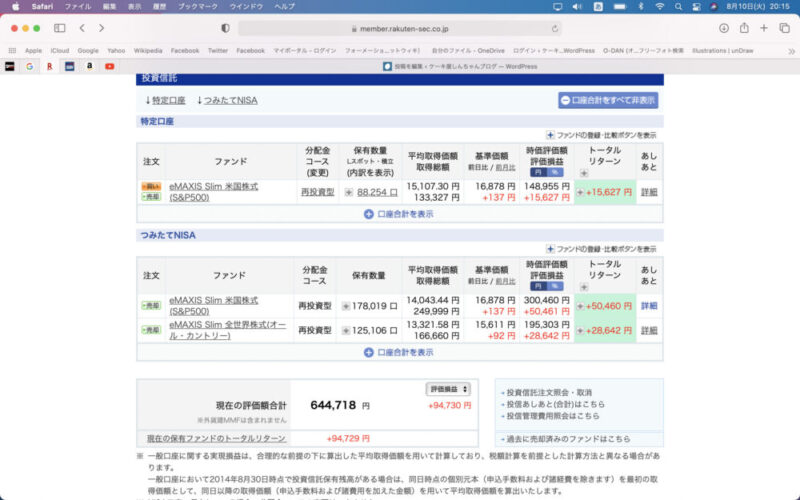This screenshot has height=500, width=800.
Task: Toggle the Safari sidebar icon
Action: pyautogui.click(x=60, y=28)
